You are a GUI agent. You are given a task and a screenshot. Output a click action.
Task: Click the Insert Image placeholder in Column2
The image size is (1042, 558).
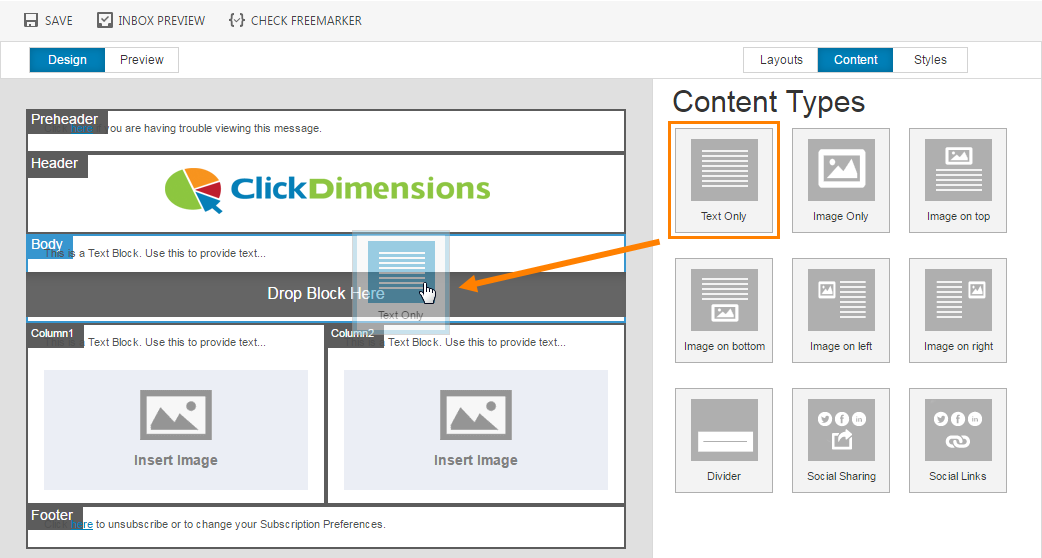pyautogui.click(x=476, y=430)
